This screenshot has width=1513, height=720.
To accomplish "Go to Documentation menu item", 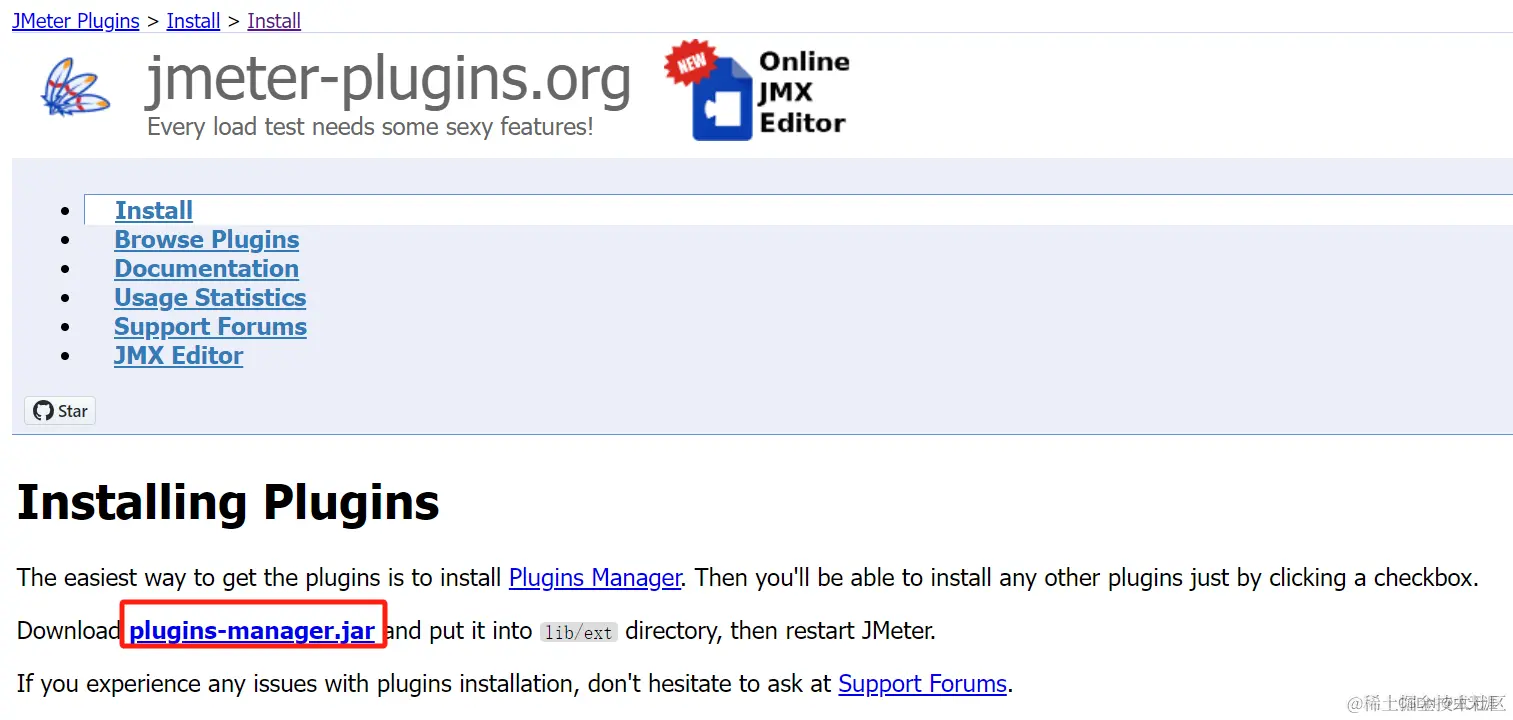I will click(x=206, y=269).
